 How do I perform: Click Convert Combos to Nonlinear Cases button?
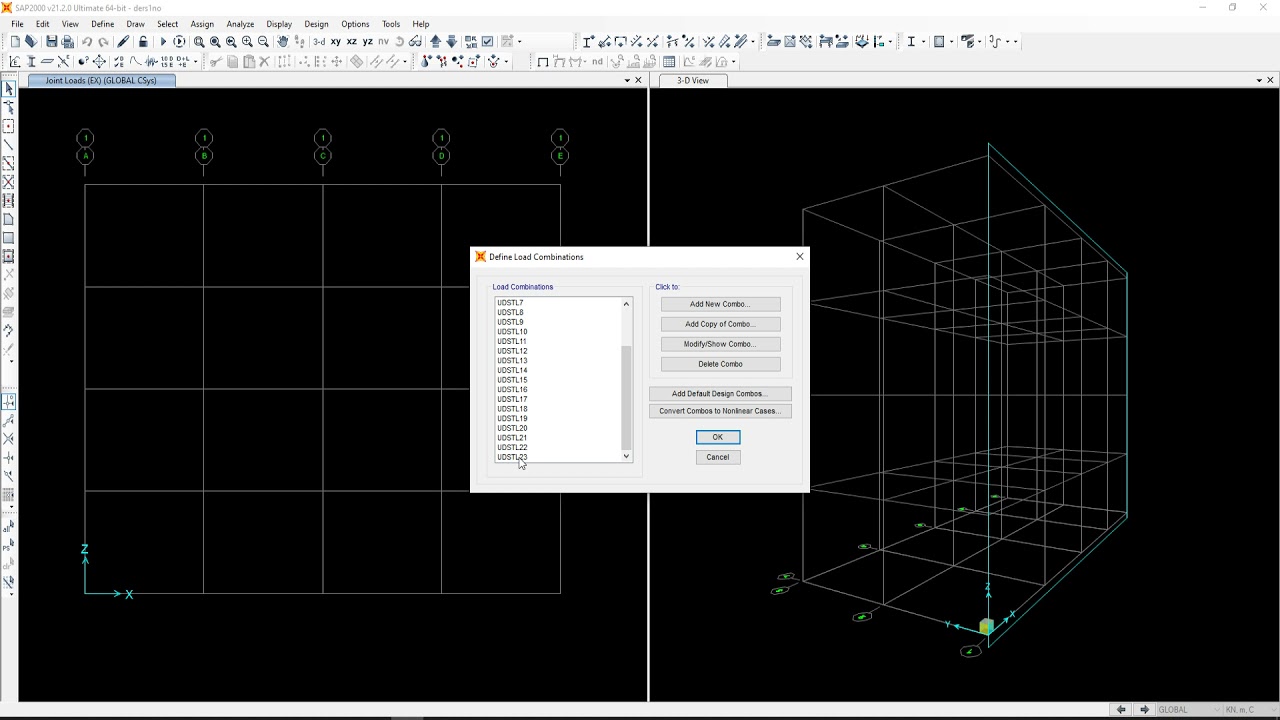click(x=720, y=411)
